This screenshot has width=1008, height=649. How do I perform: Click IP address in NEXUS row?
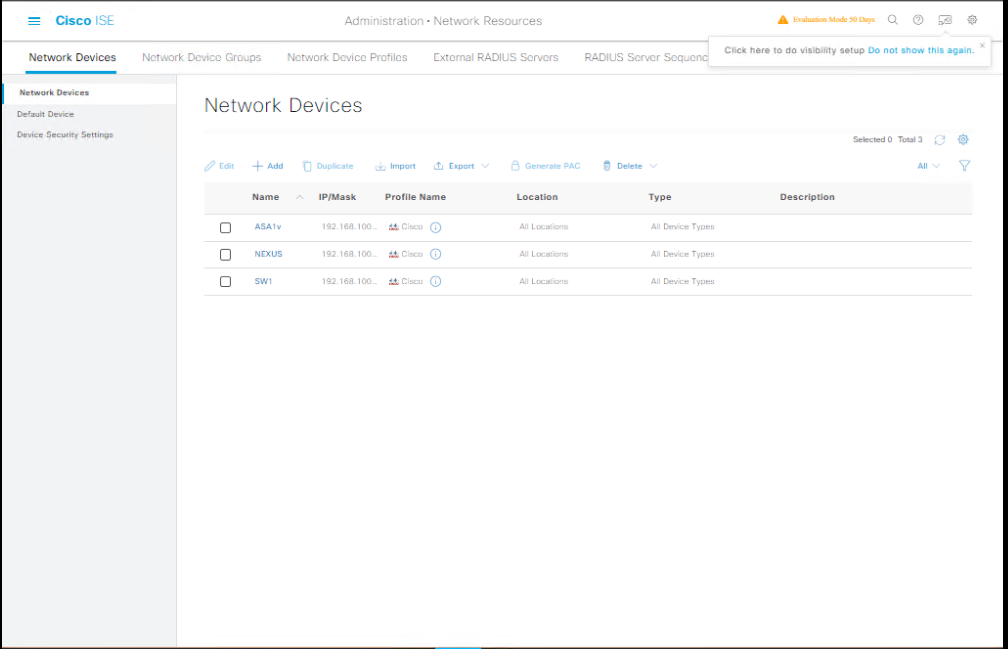[349, 254]
